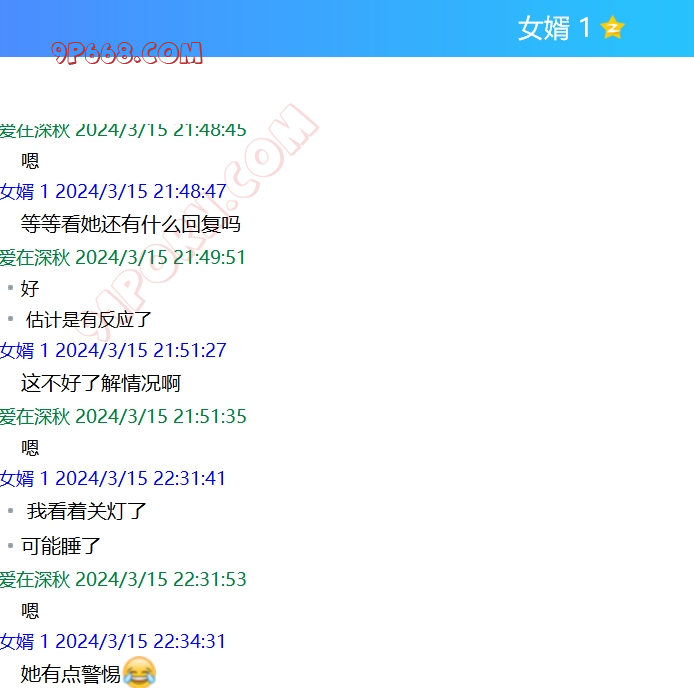Select message 等等看她还有什么回复吗
Viewport: 694px width, 688px height.
pos(130,224)
